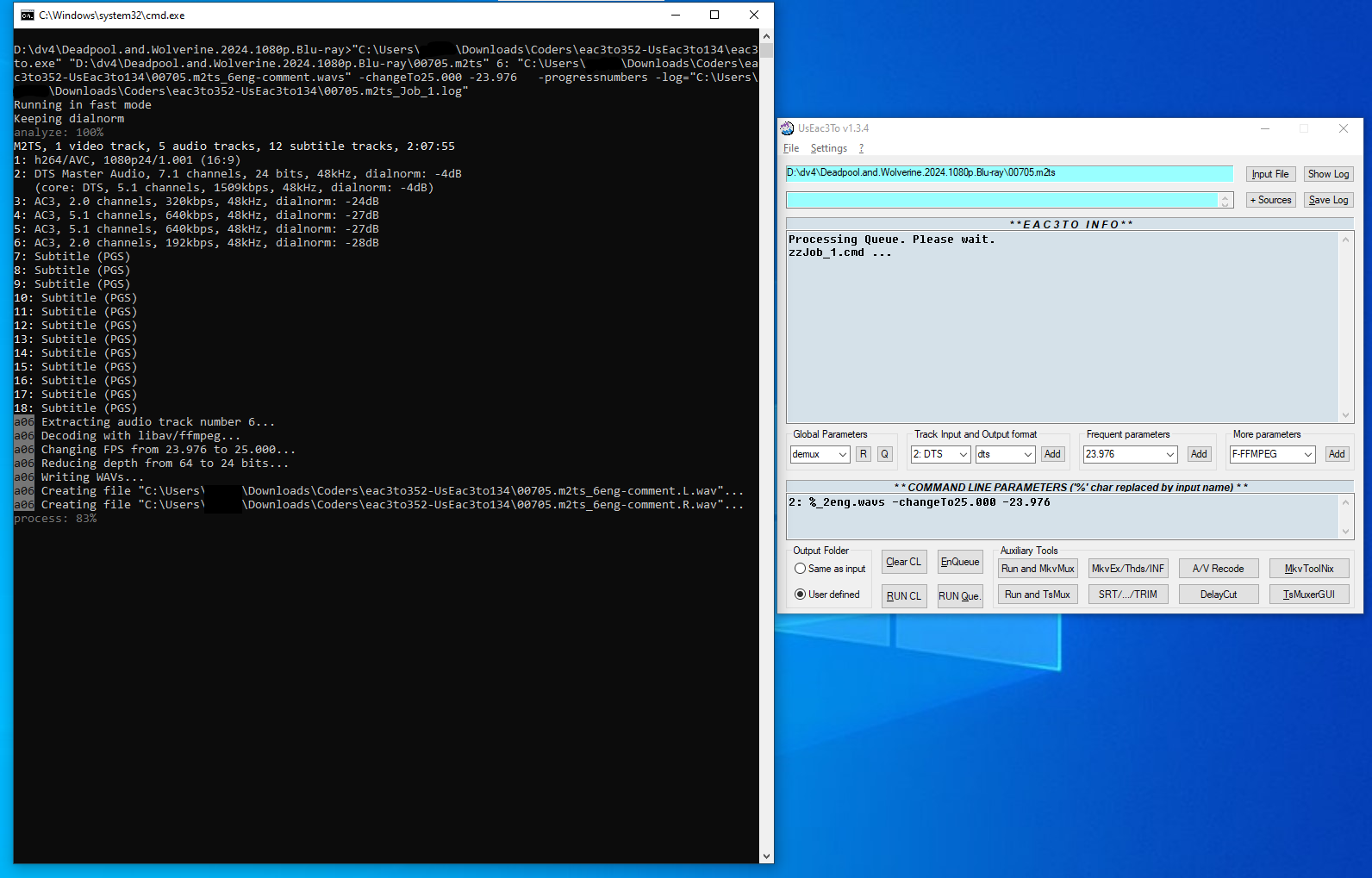The image size is (1372, 878).
Task: Click Run and TsMux button
Action: [x=1038, y=595]
